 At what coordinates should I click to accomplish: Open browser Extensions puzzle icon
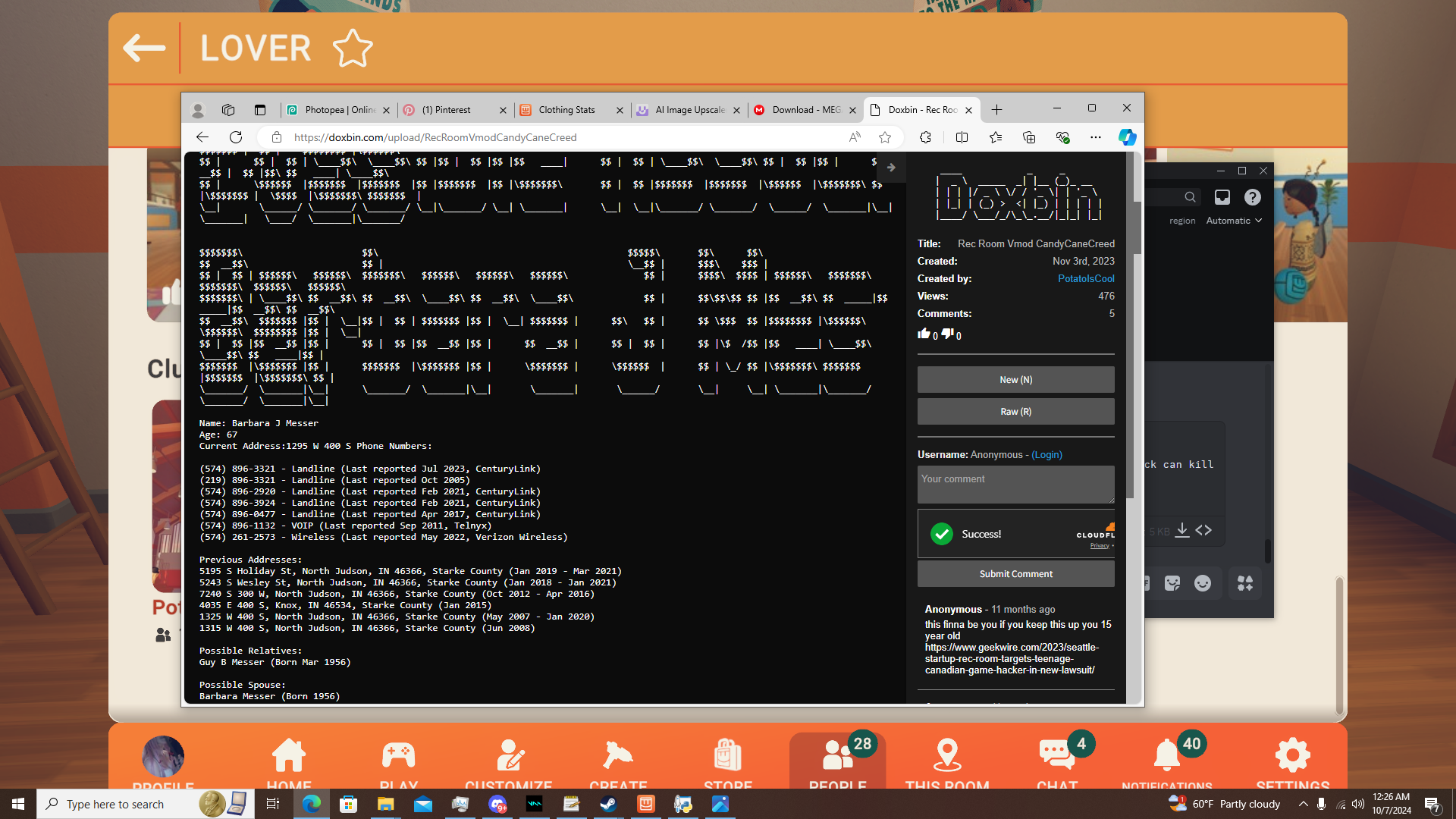925,137
